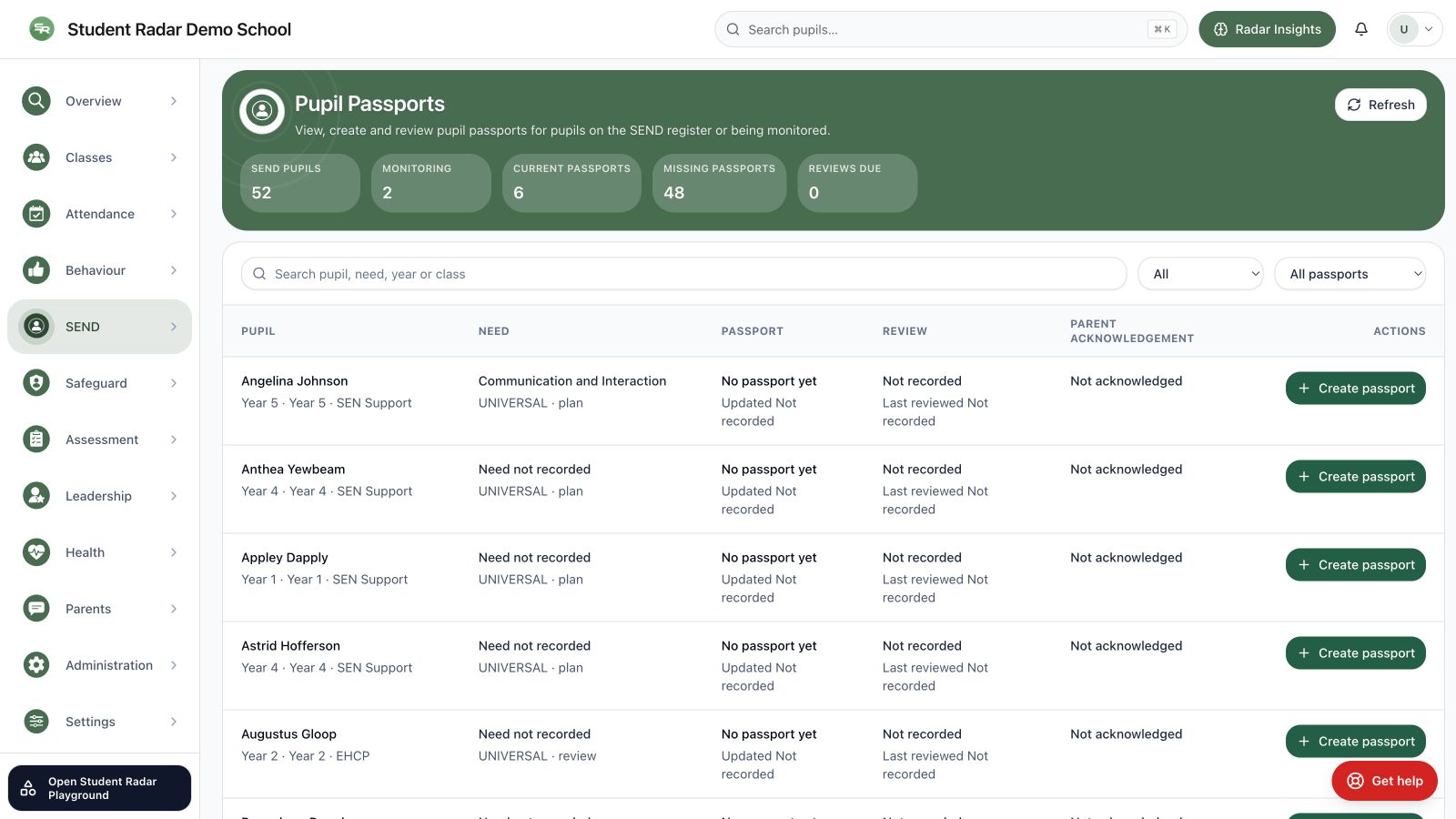Open the All filter dropdown
1456x819 pixels.
(x=1200, y=274)
